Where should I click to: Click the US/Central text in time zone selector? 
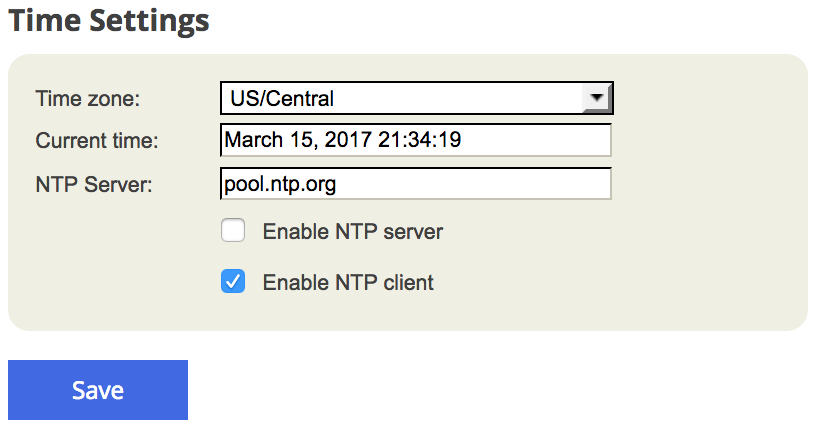pos(282,98)
